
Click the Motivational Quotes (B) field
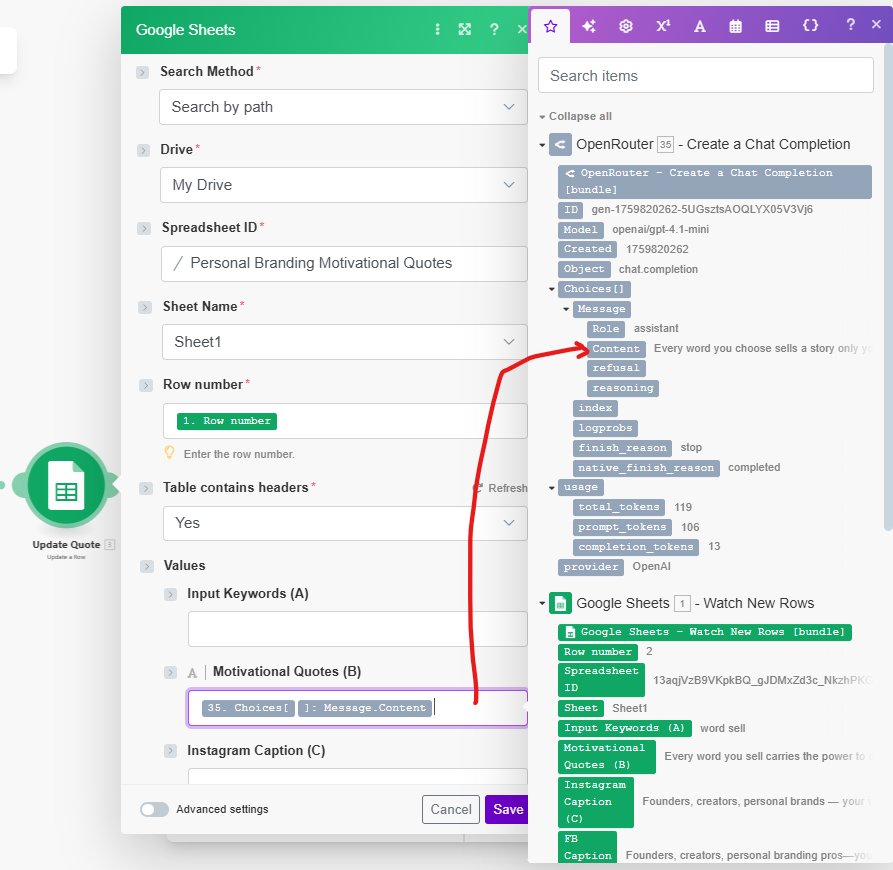tap(358, 708)
